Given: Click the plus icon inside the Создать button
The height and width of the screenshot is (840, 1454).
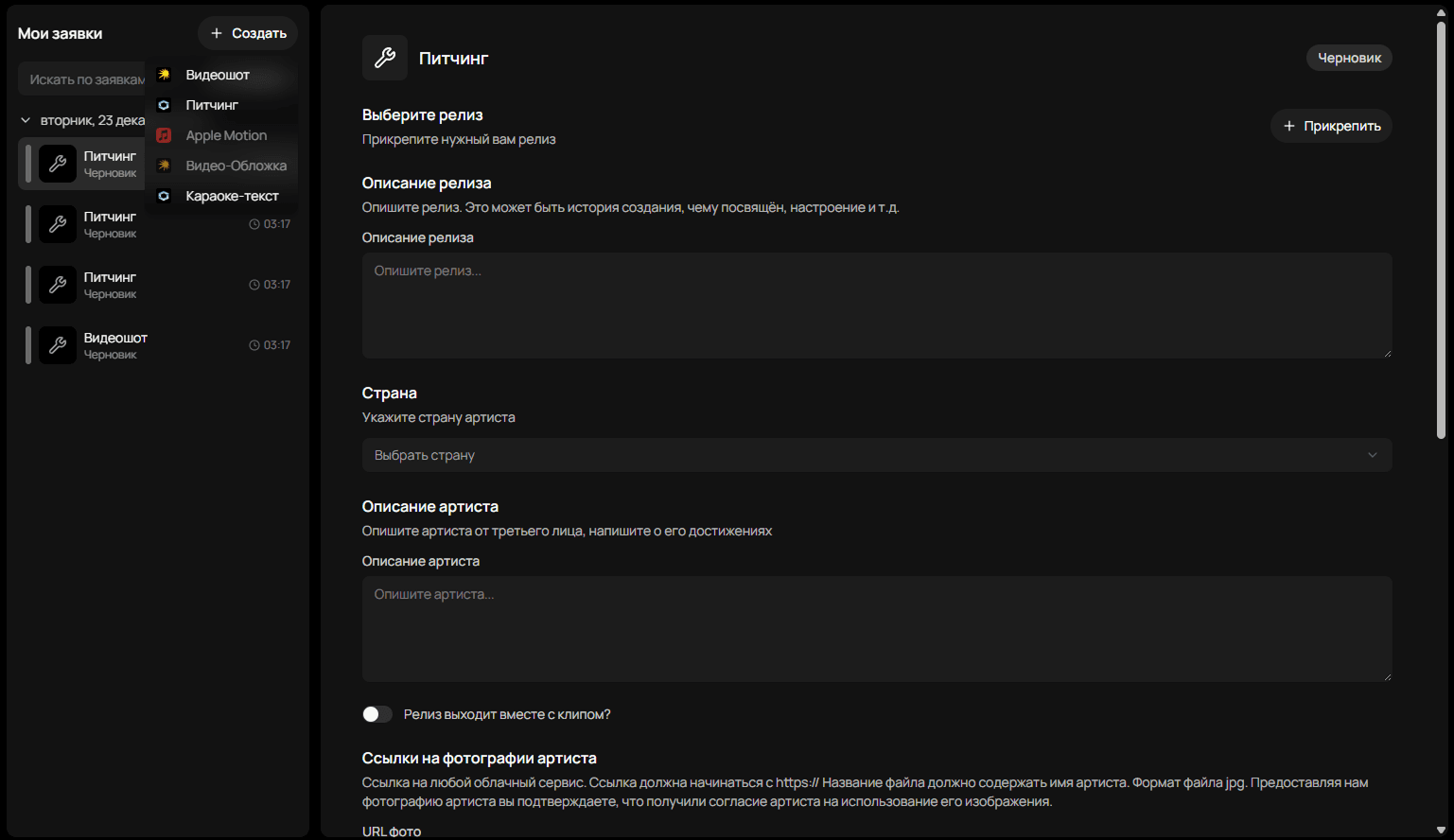Looking at the screenshot, I should coord(219,33).
